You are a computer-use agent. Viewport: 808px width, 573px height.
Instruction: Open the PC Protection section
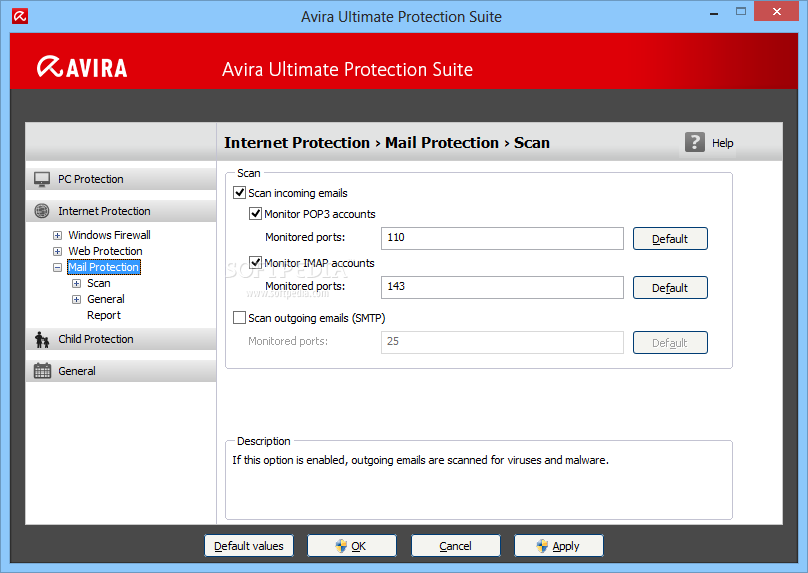[x=121, y=179]
